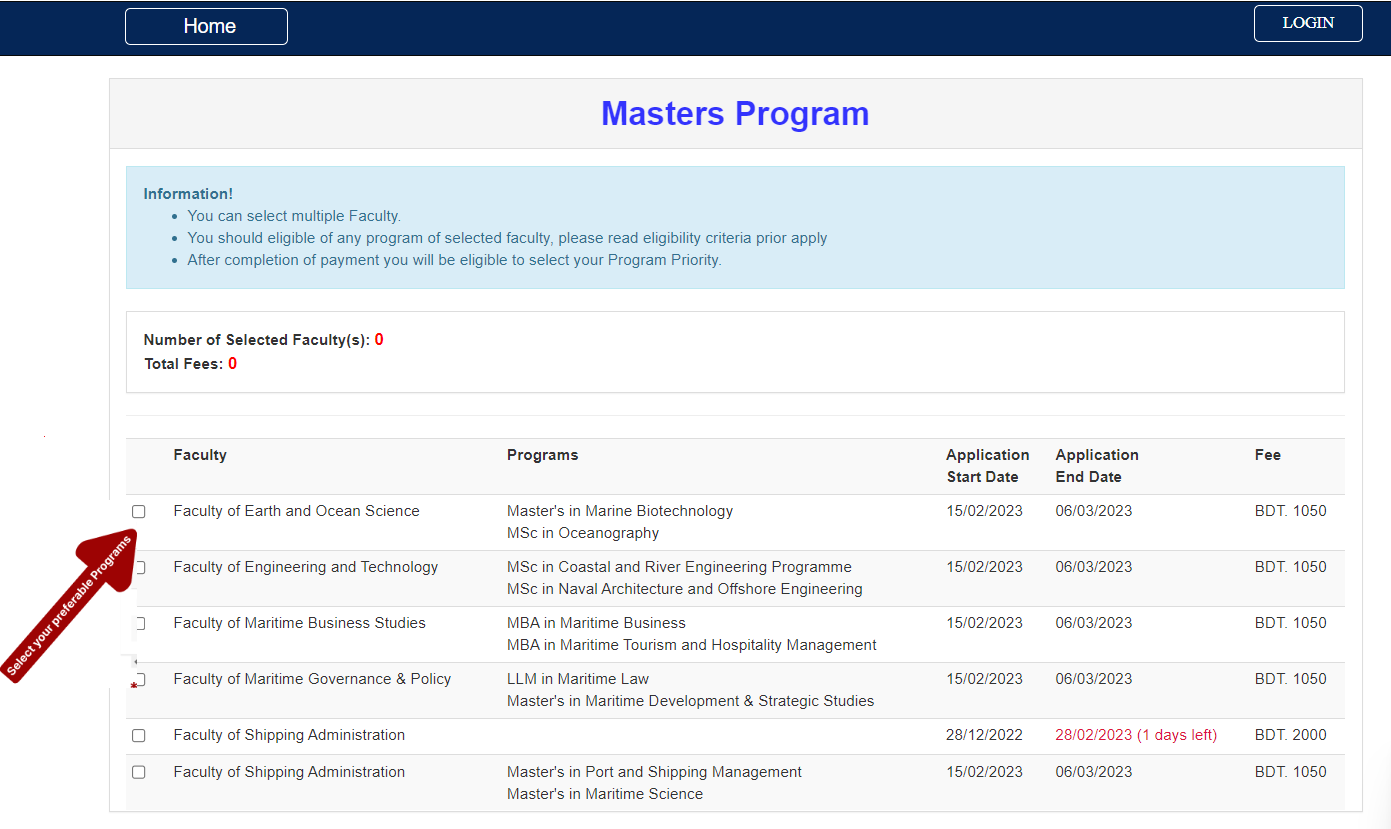Tick the Faculty of Earth and Ocean Science checkbox
This screenshot has width=1391, height=829.
(139, 511)
